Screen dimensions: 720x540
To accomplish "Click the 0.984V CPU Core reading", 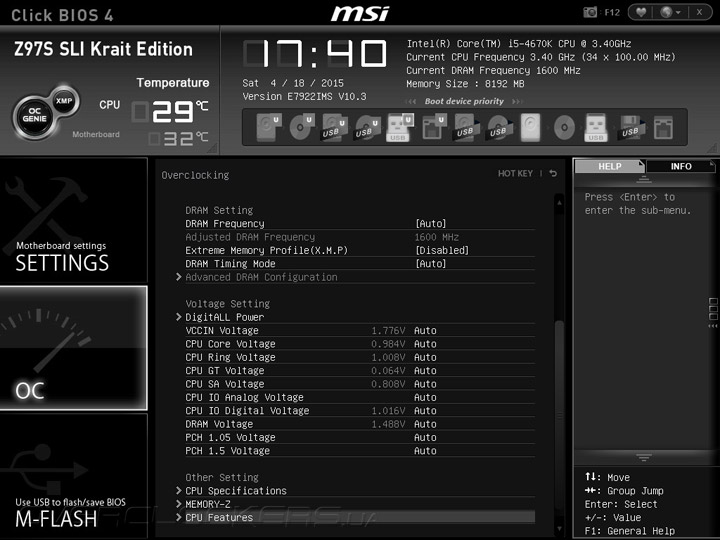I will click(388, 344).
